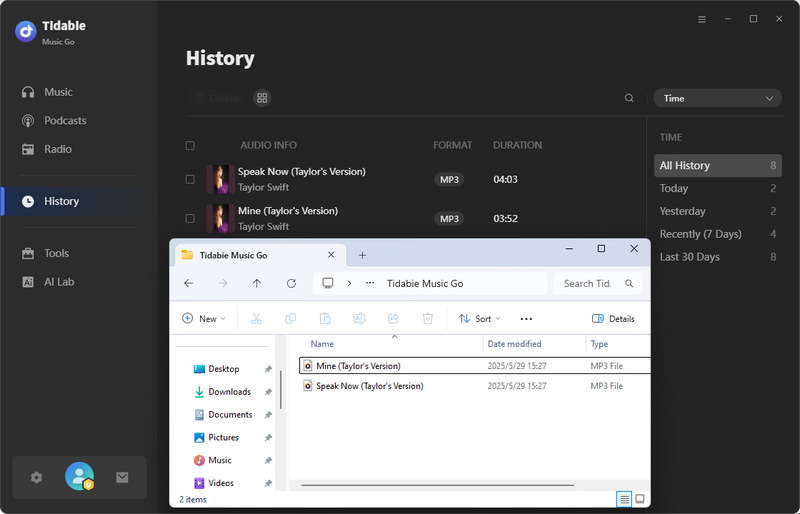Toggle the Details pane button
Screen dimensions: 800x514
tap(613, 319)
